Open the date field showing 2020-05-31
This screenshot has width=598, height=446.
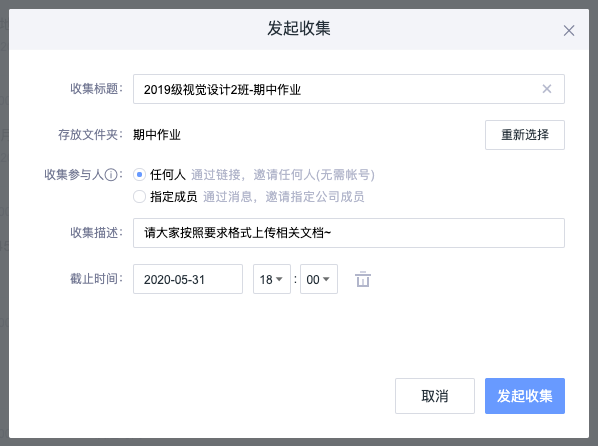pyautogui.click(x=188, y=279)
